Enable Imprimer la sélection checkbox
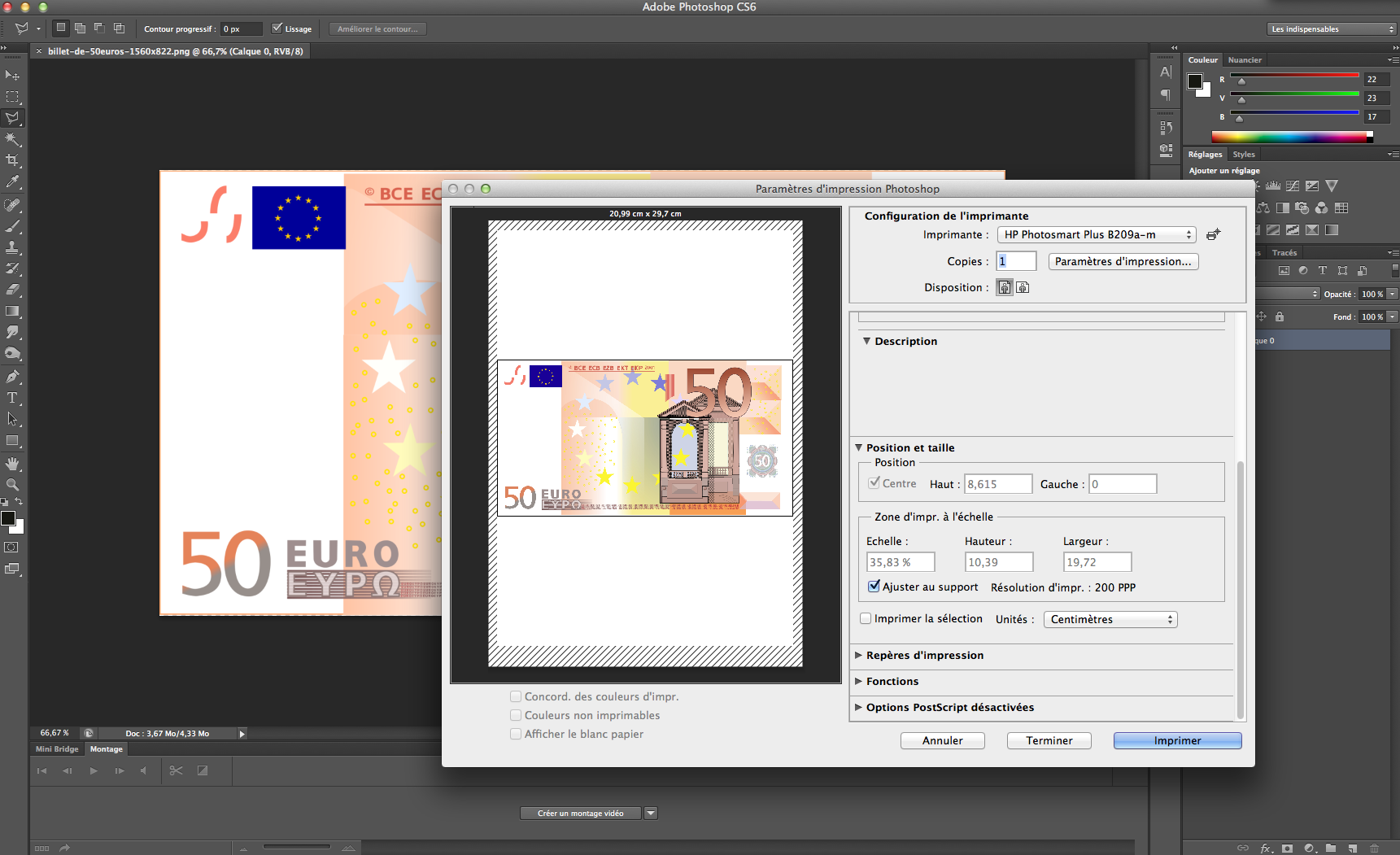The image size is (1400, 855). (x=866, y=618)
